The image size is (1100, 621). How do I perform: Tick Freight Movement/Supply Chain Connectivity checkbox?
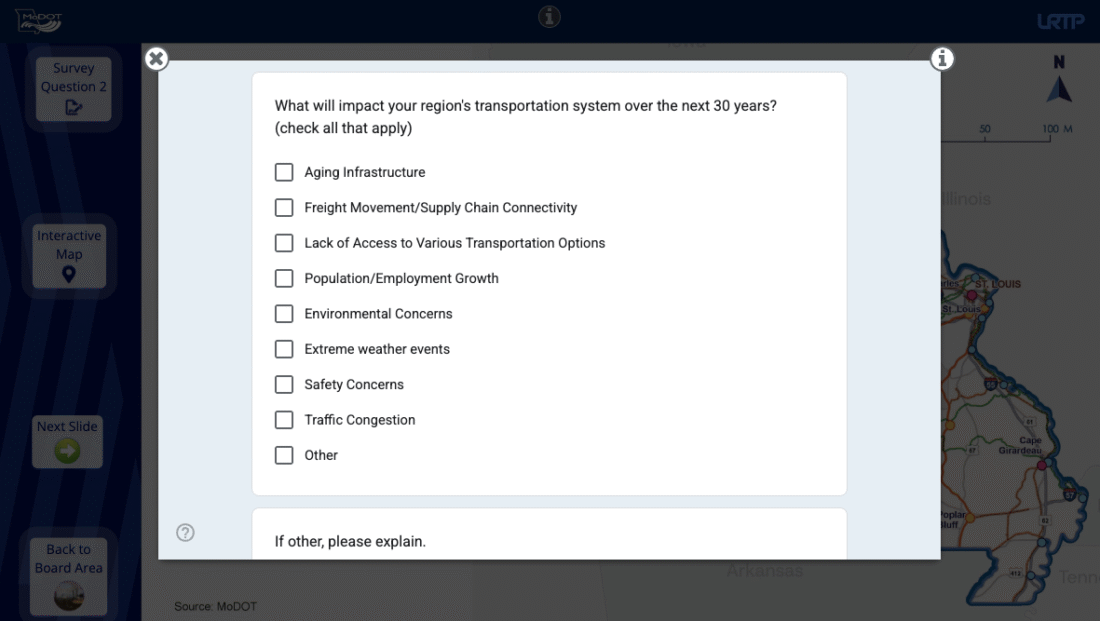click(284, 208)
